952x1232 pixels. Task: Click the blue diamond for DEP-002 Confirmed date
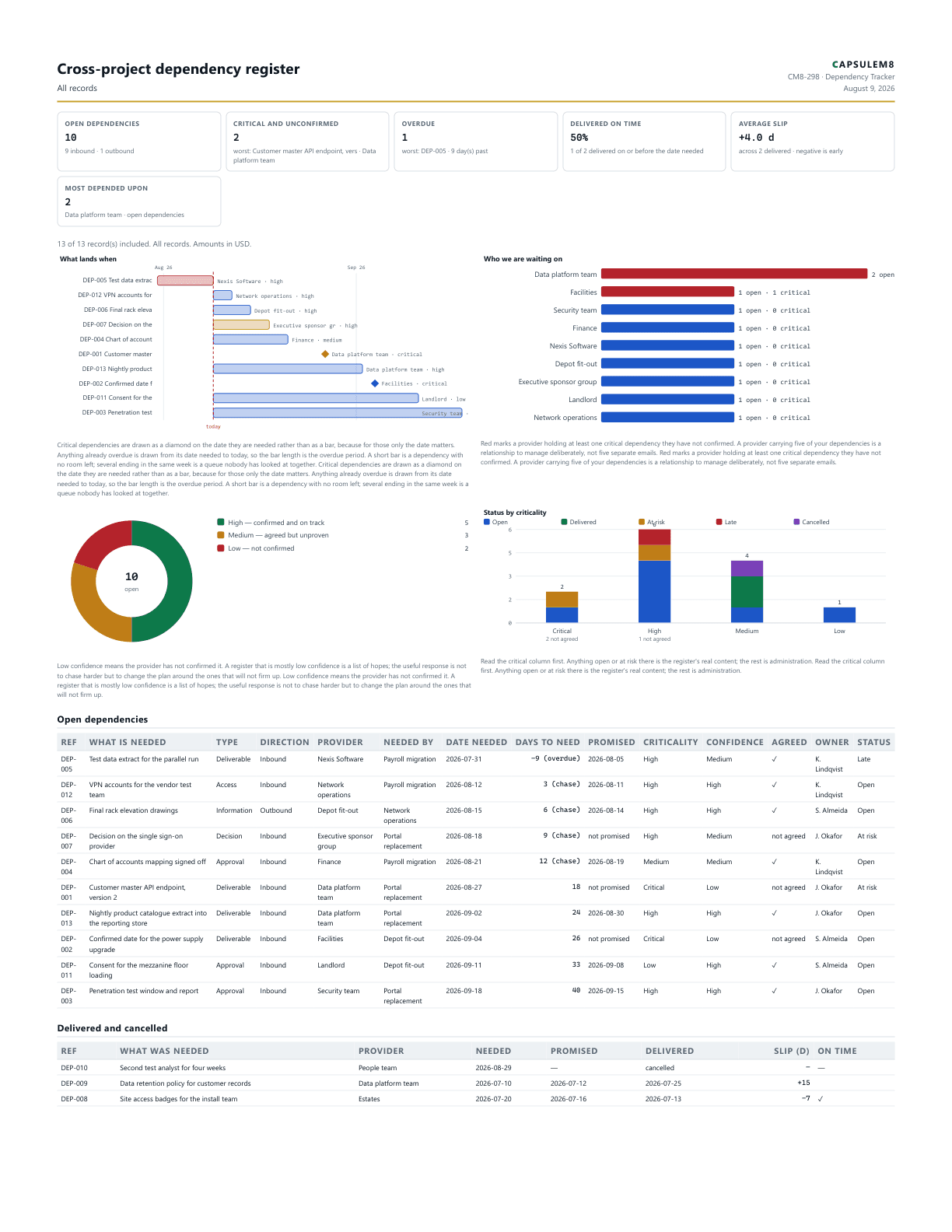(375, 383)
